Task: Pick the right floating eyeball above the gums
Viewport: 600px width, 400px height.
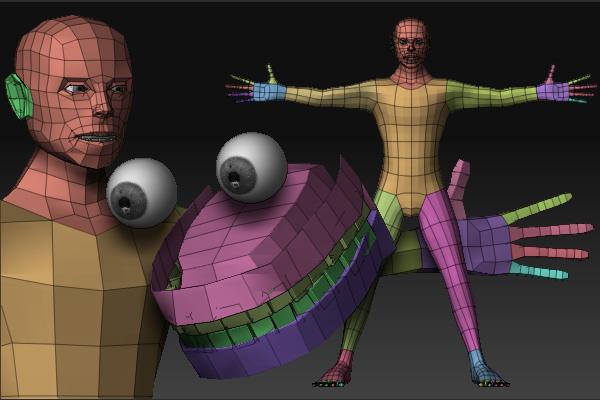Action: pyautogui.click(x=251, y=167)
